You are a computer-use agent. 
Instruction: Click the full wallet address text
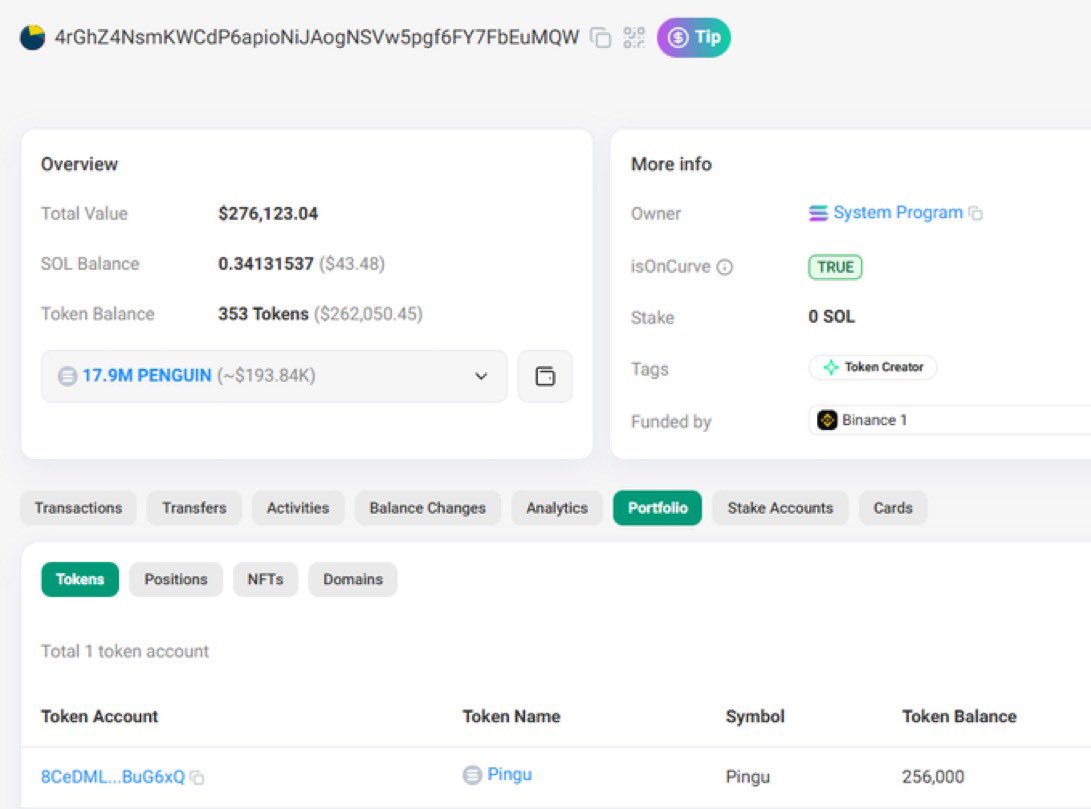pos(317,38)
